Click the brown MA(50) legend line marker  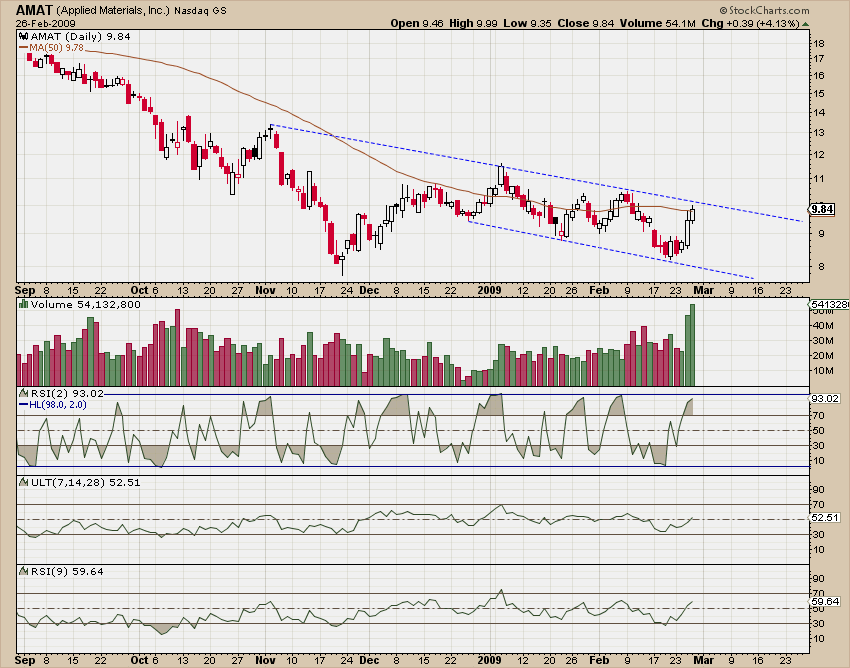tap(23, 48)
